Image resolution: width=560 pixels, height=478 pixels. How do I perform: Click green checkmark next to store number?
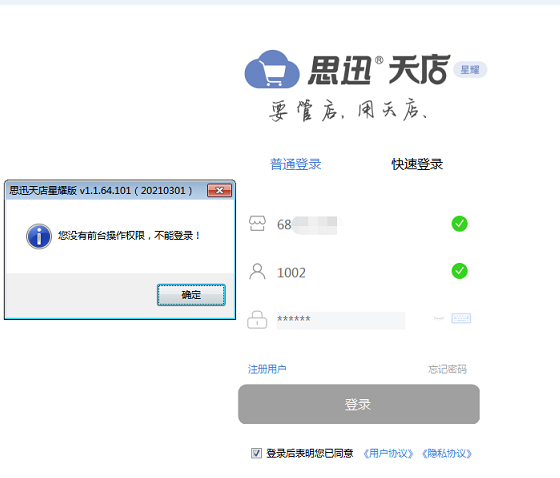460,224
